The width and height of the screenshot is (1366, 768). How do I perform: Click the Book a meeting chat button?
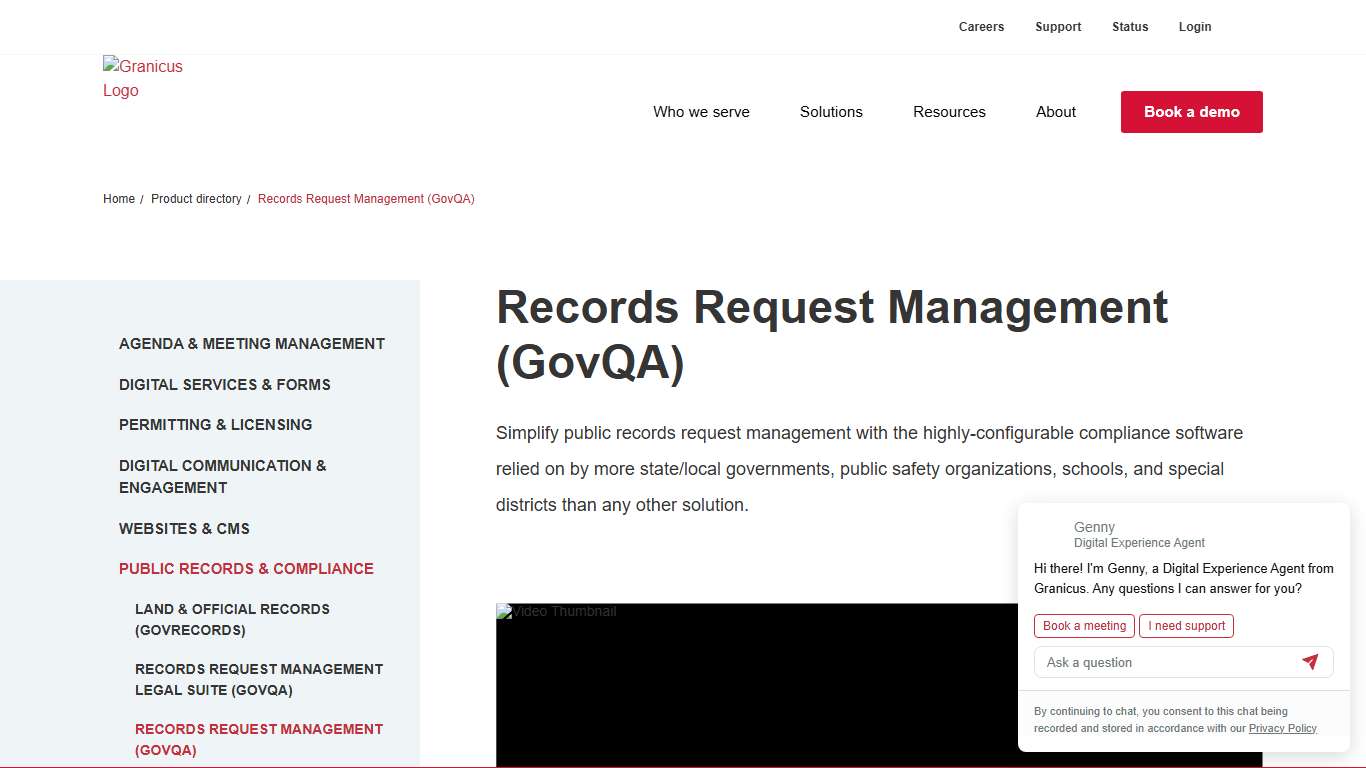coord(1083,625)
